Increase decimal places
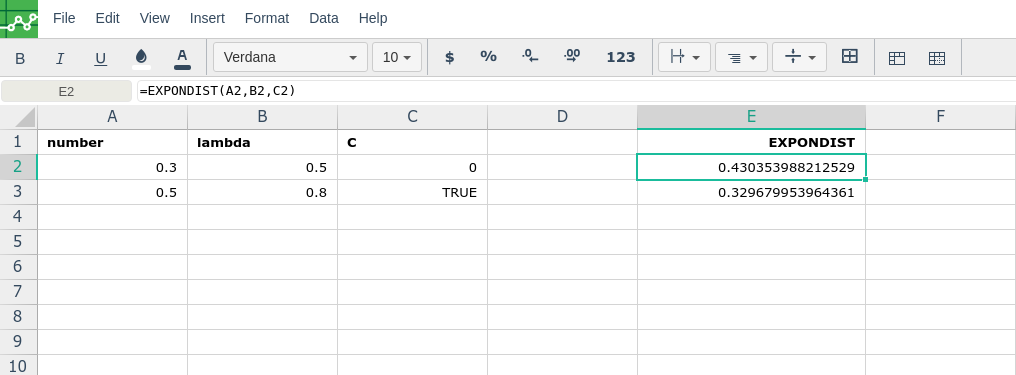 tap(572, 56)
